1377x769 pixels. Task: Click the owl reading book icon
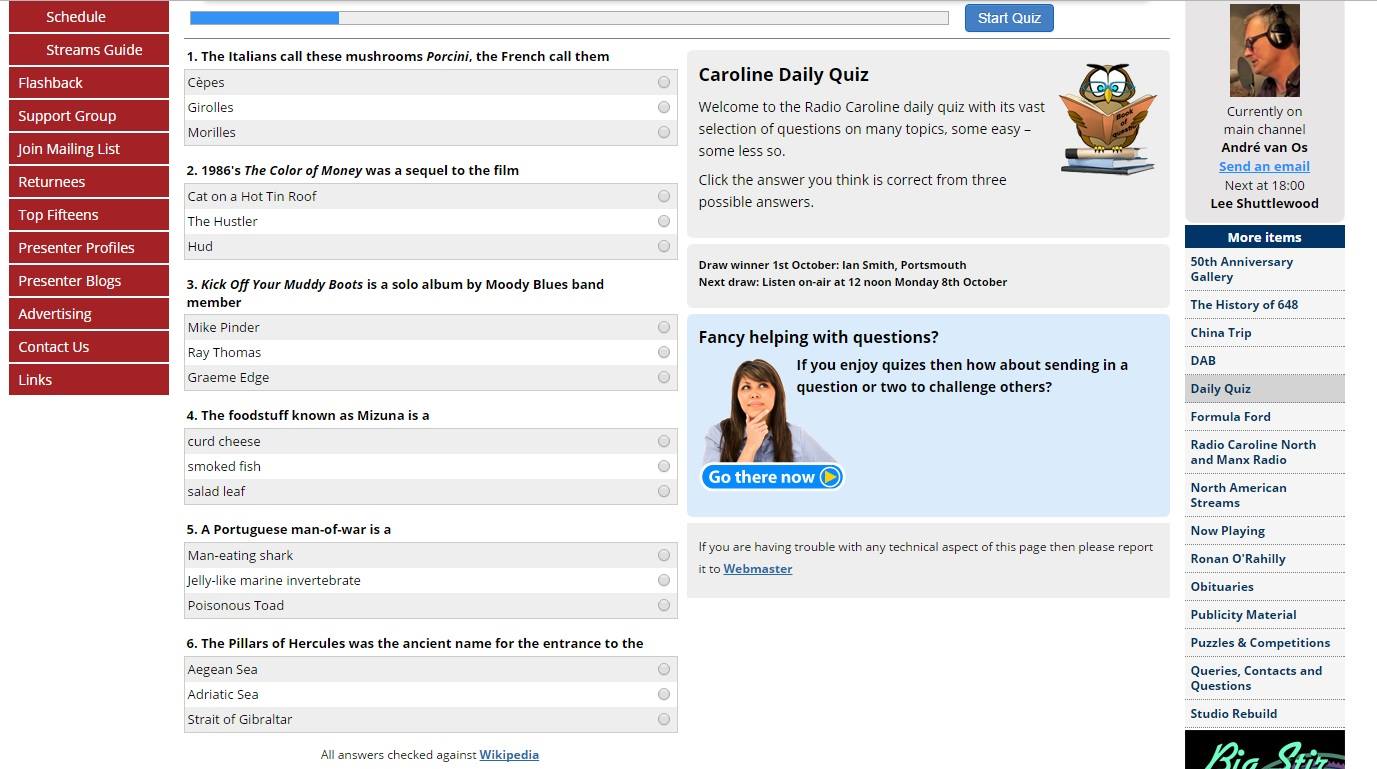[1107, 119]
